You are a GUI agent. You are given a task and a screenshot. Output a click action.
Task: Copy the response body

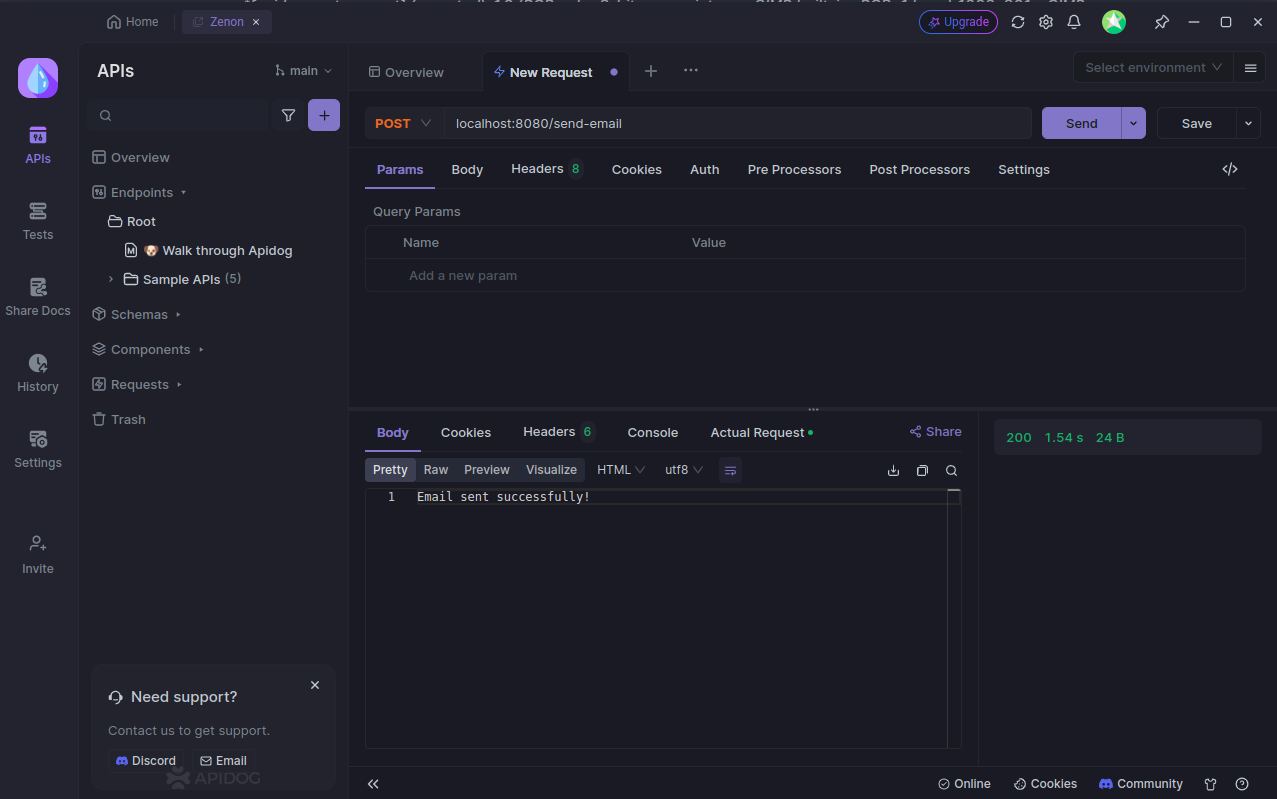pyautogui.click(x=922, y=470)
